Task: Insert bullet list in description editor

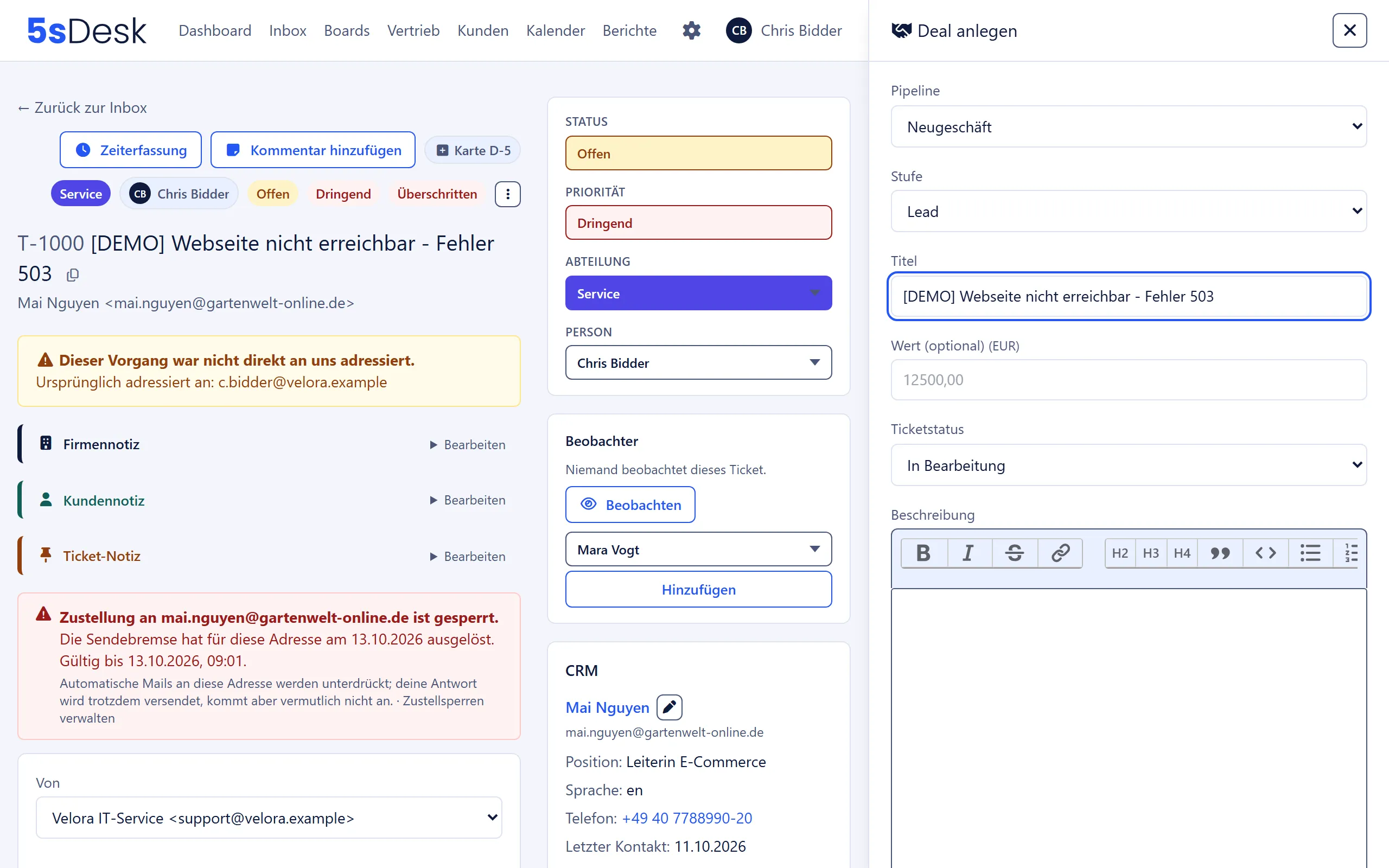Action: (x=1310, y=553)
